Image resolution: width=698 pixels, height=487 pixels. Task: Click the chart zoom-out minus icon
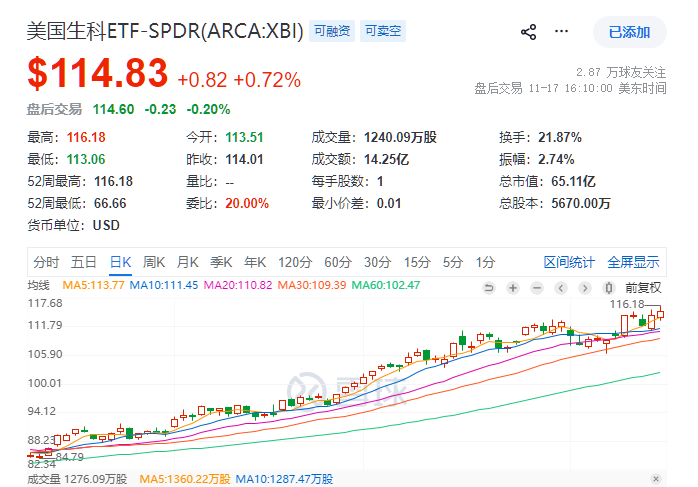537,288
